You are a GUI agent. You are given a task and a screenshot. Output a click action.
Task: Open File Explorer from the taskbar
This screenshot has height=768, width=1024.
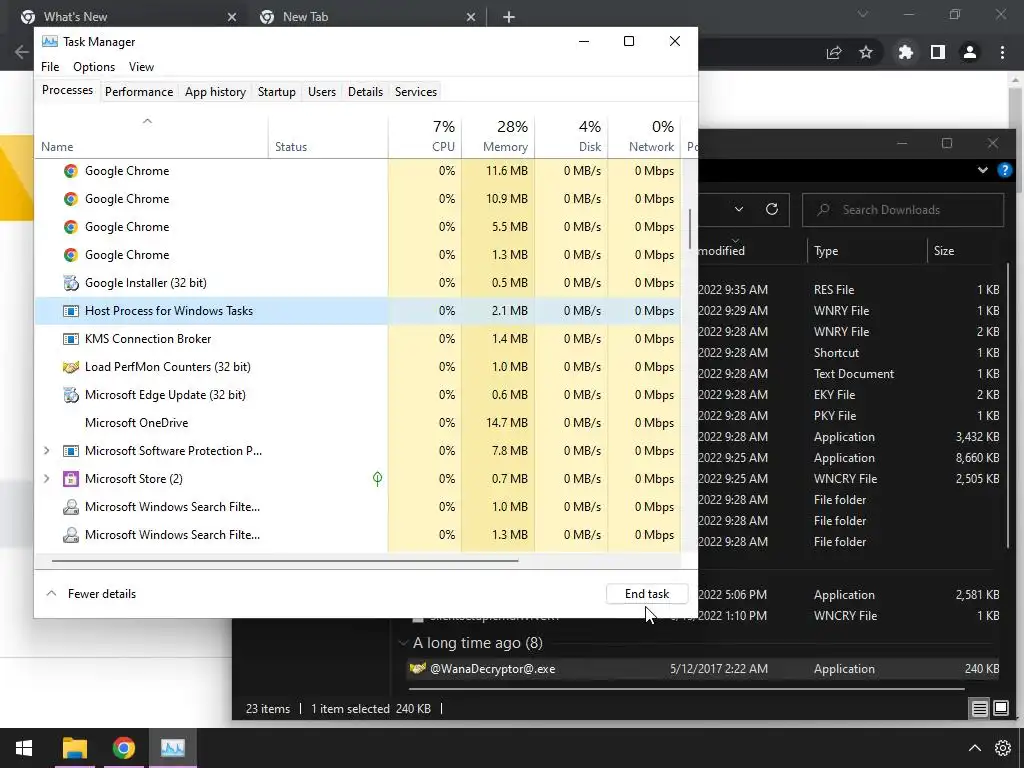(x=74, y=748)
